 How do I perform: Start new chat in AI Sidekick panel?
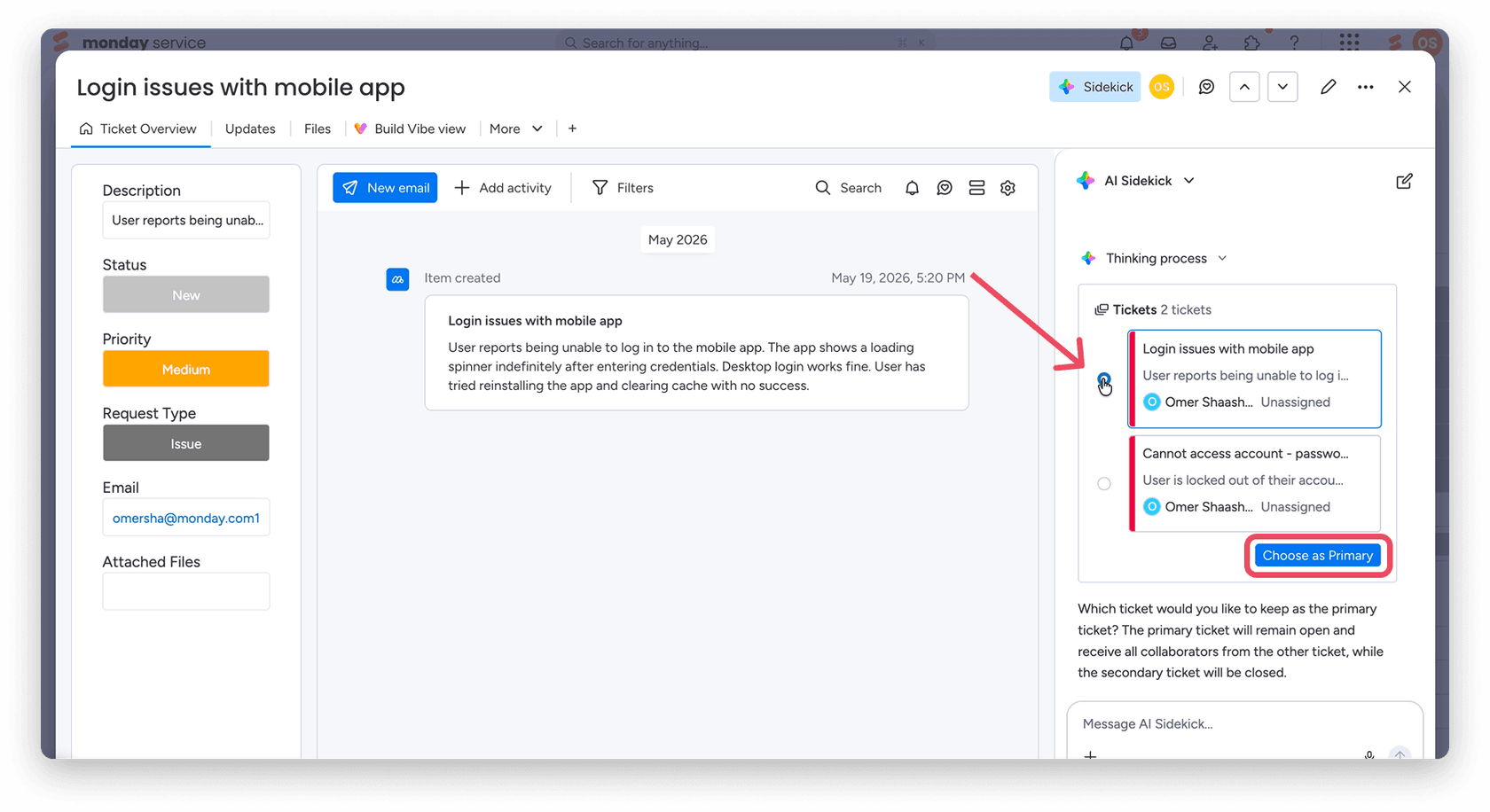click(x=1404, y=181)
